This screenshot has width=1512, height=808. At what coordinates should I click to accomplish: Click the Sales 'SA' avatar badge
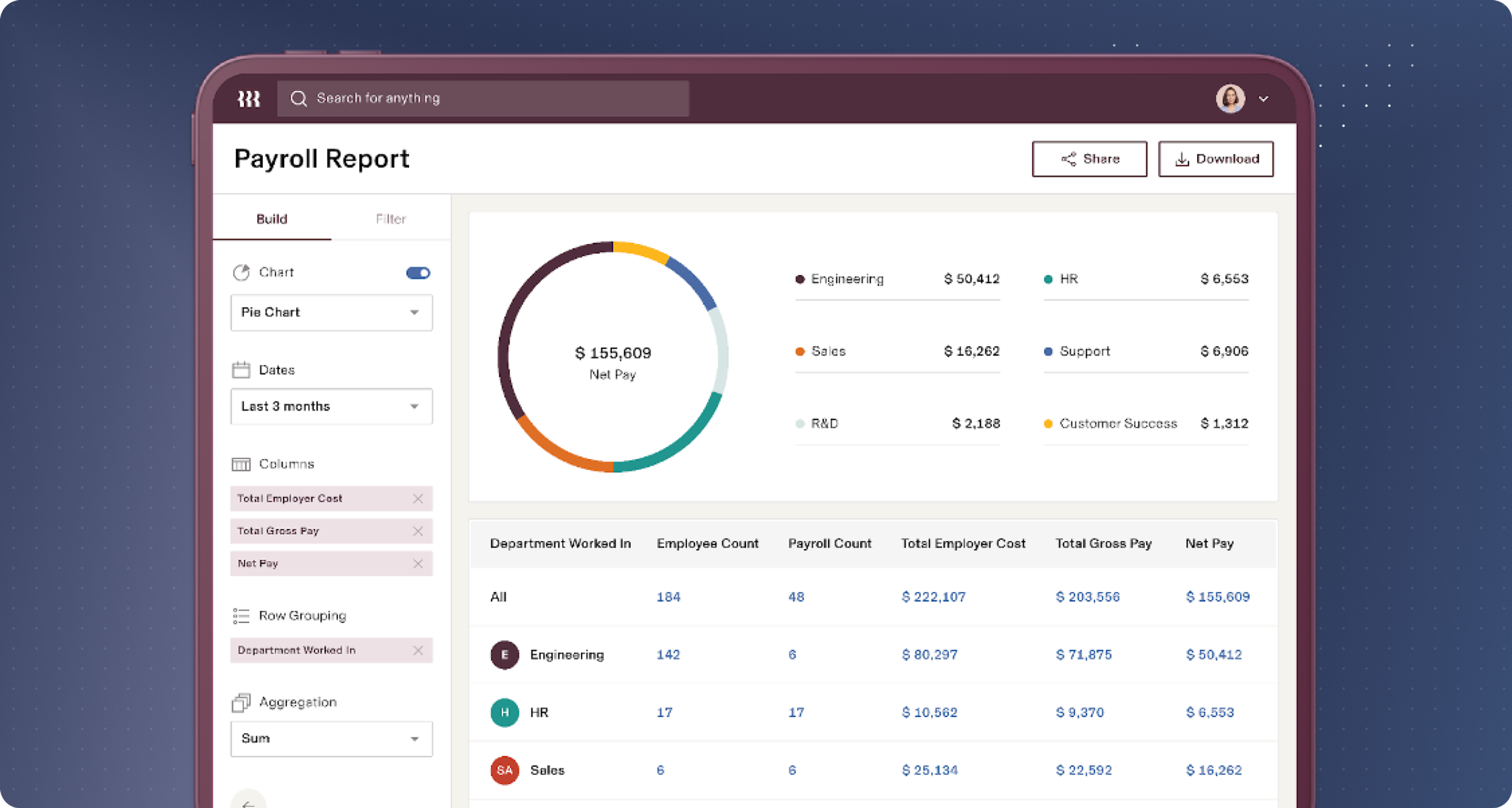point(505,770)
